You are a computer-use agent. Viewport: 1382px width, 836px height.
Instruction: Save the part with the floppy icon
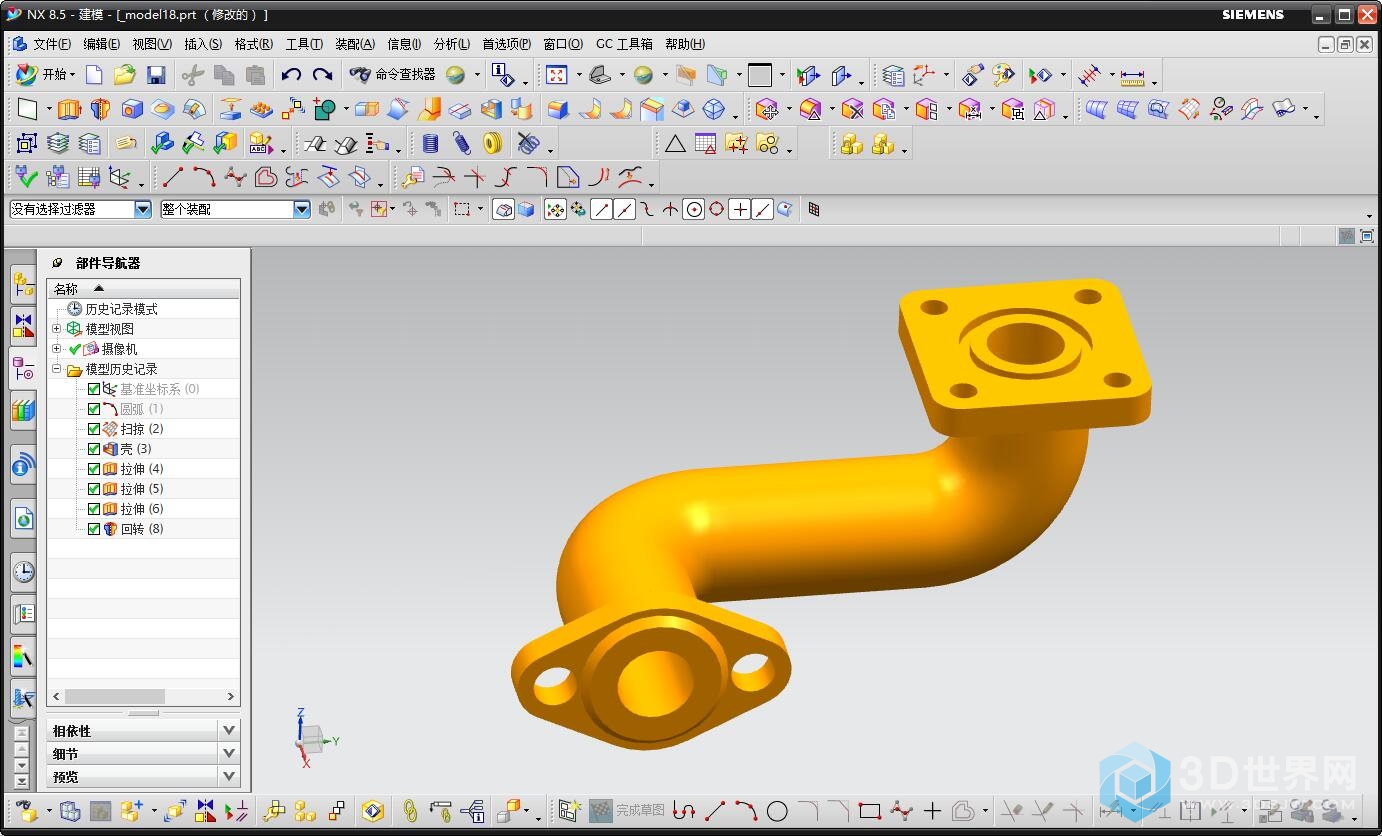[155, 75]
